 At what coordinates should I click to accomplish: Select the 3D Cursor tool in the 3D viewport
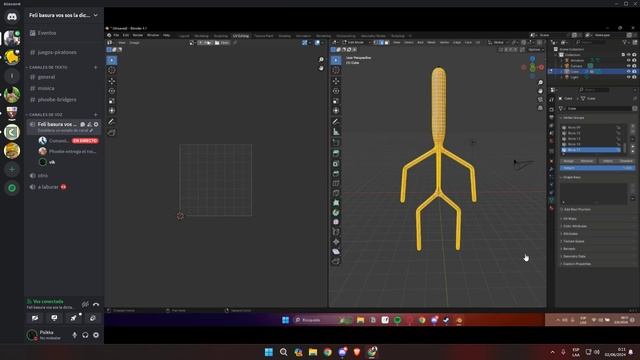coord(336,70)
